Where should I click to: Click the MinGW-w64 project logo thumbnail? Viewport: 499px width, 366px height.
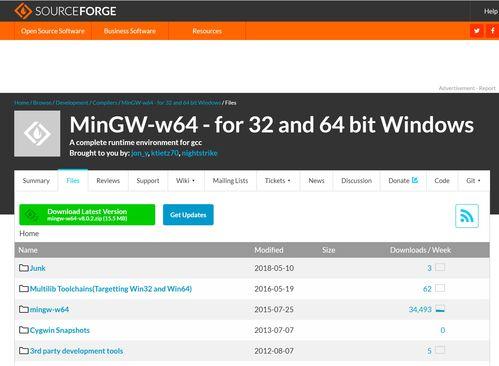[x=37, y=134]
